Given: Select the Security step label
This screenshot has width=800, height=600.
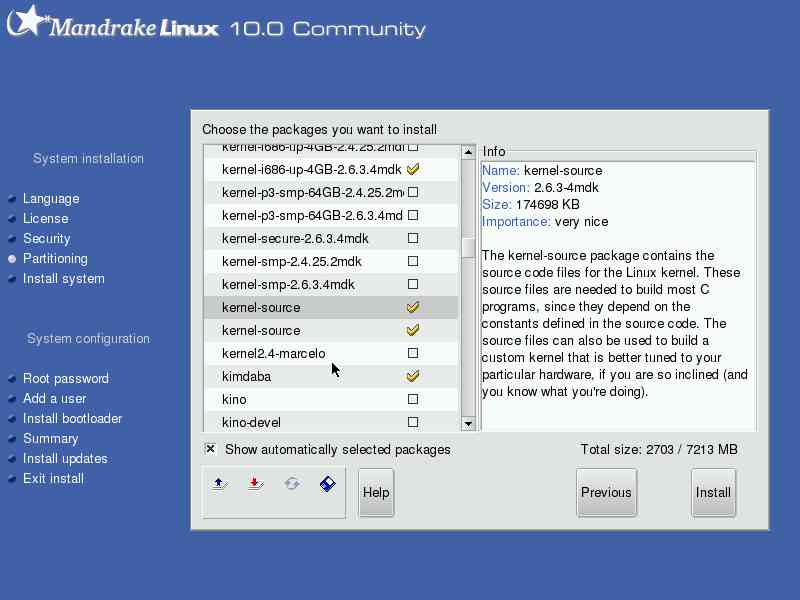Looking at the screenshot, I should click(46, 239).
